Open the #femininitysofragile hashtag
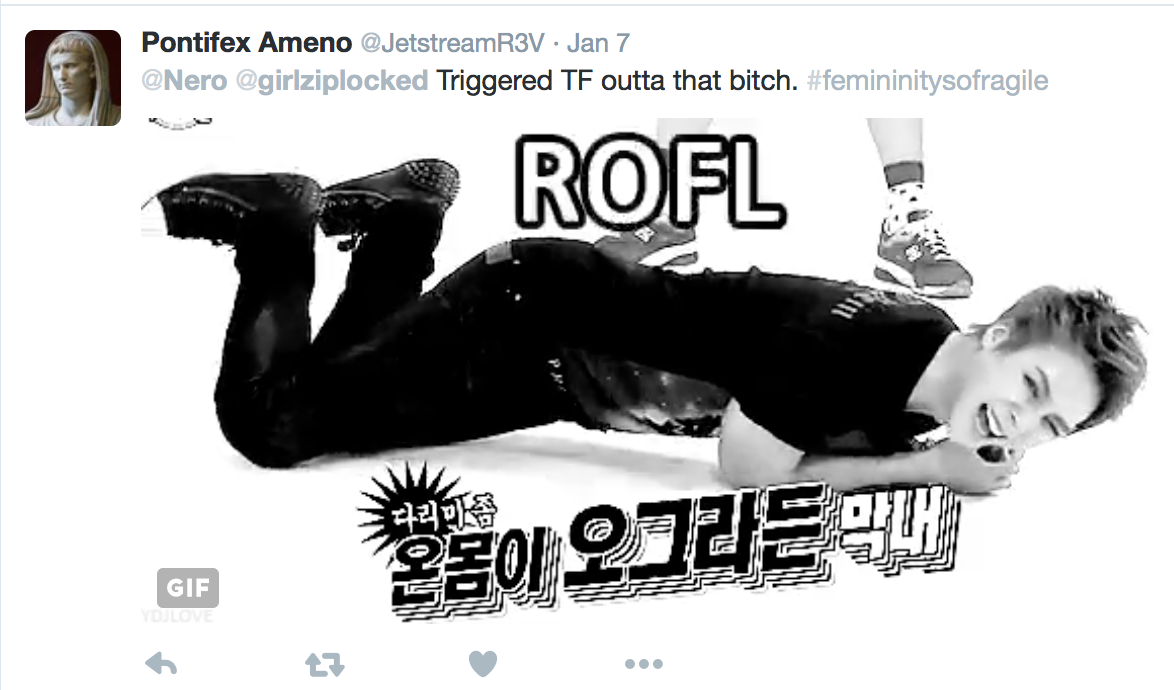 tap(928, 80)
